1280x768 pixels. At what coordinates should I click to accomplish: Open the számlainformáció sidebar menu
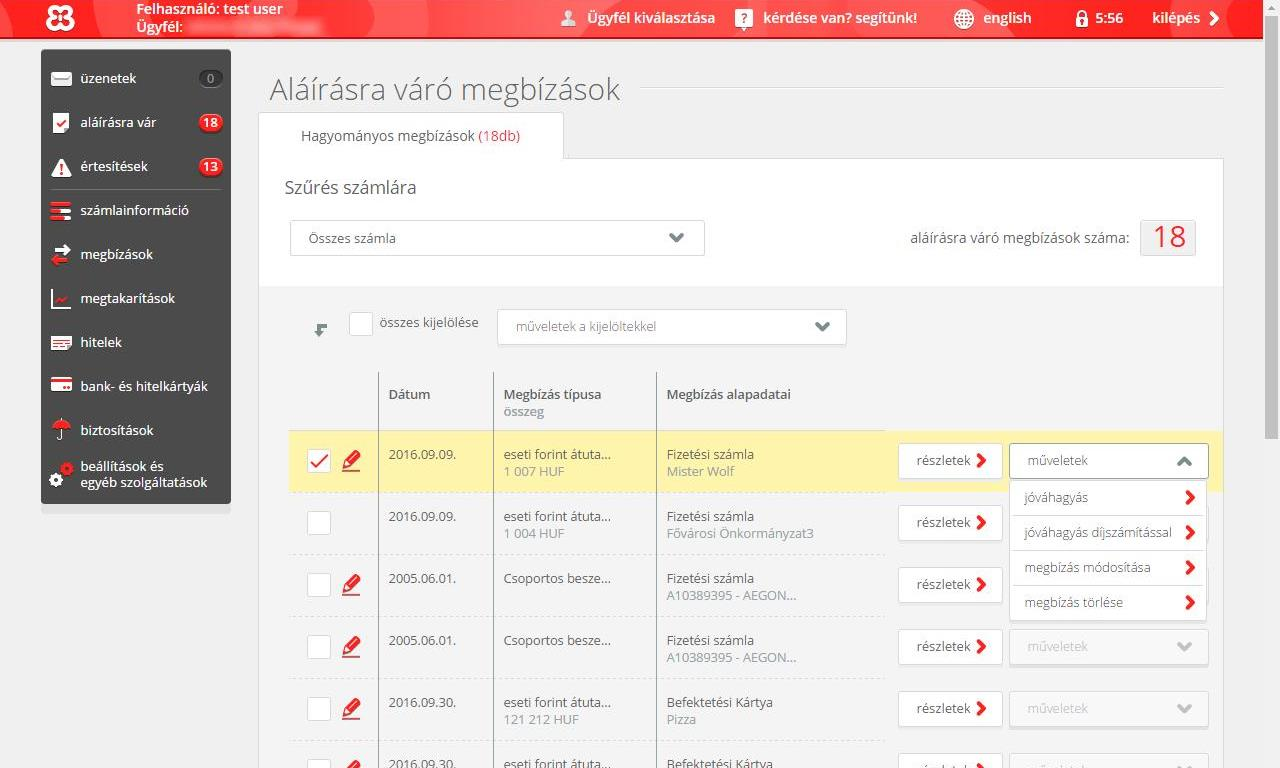pyautogui.click(x=136, y=211)
